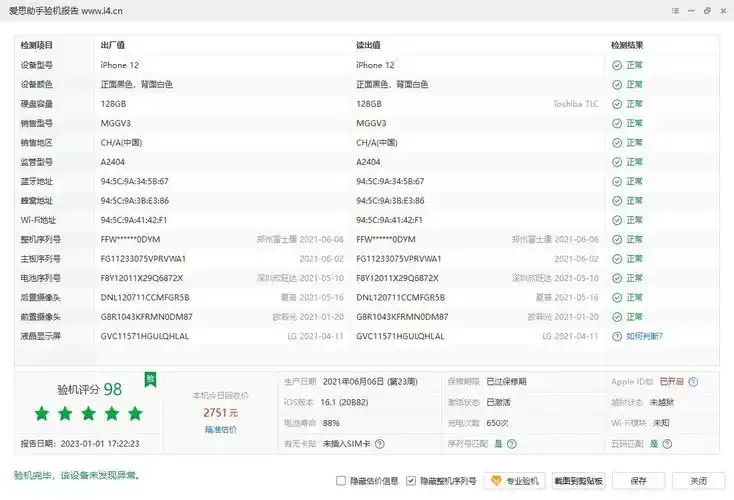This screenshot has width=734, height=500.
Task: Select the 出厂值 bluetooth address 94:5C:9A:34:5B:67
Action: (134, 181)
